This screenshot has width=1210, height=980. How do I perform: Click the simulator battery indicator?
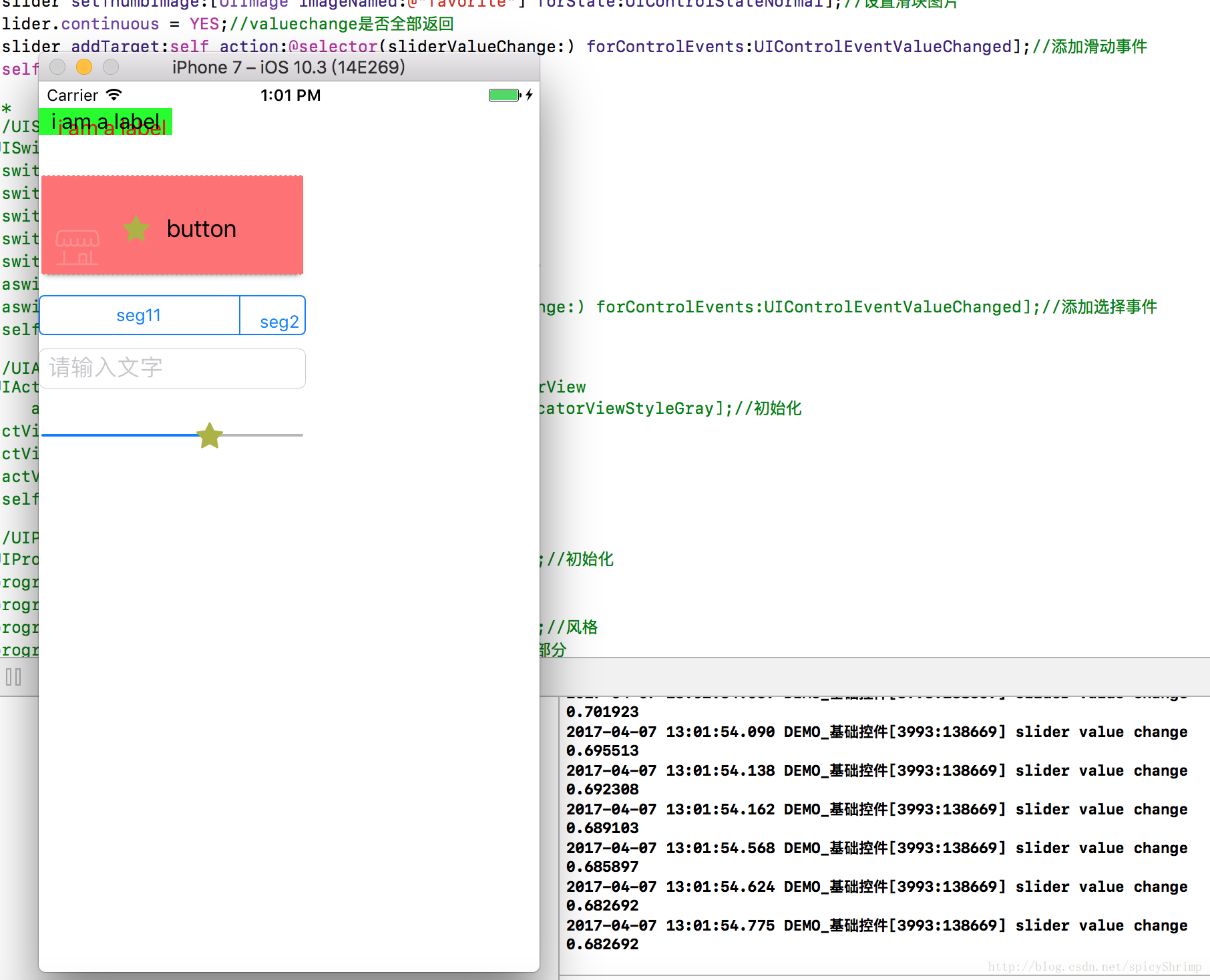(505, 95)
